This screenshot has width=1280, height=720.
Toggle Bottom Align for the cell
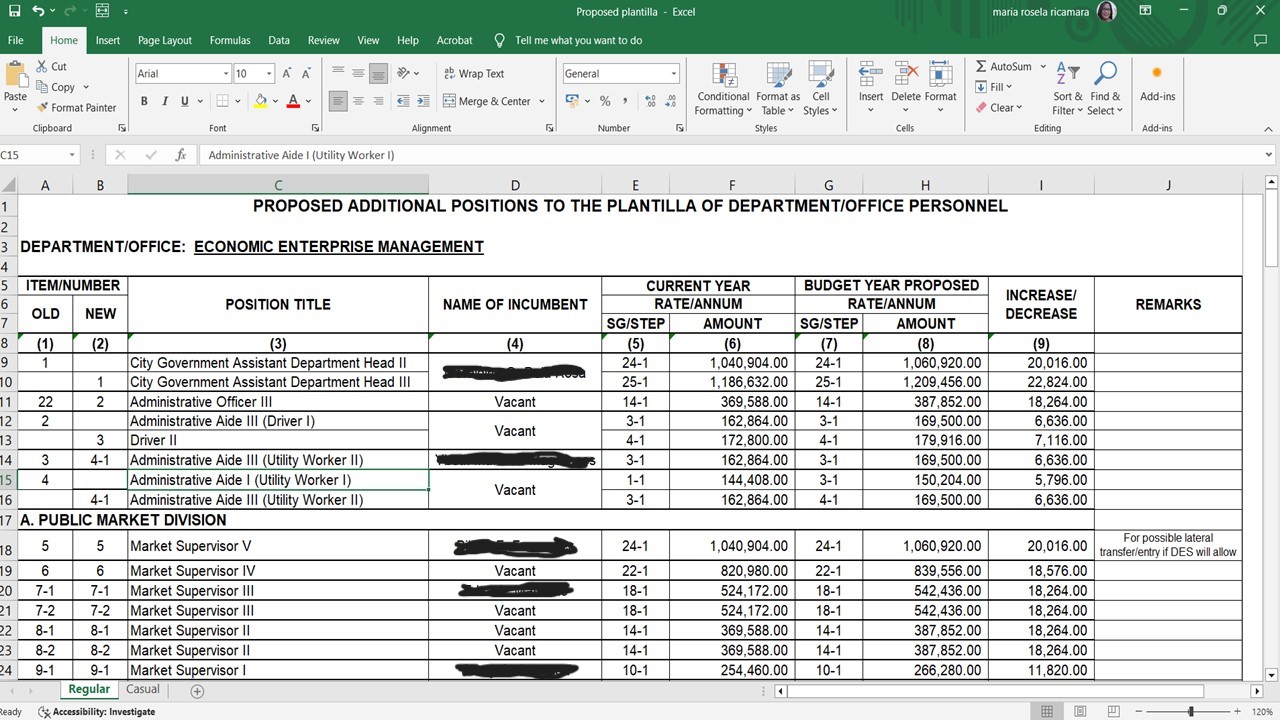tap(378, 74)
